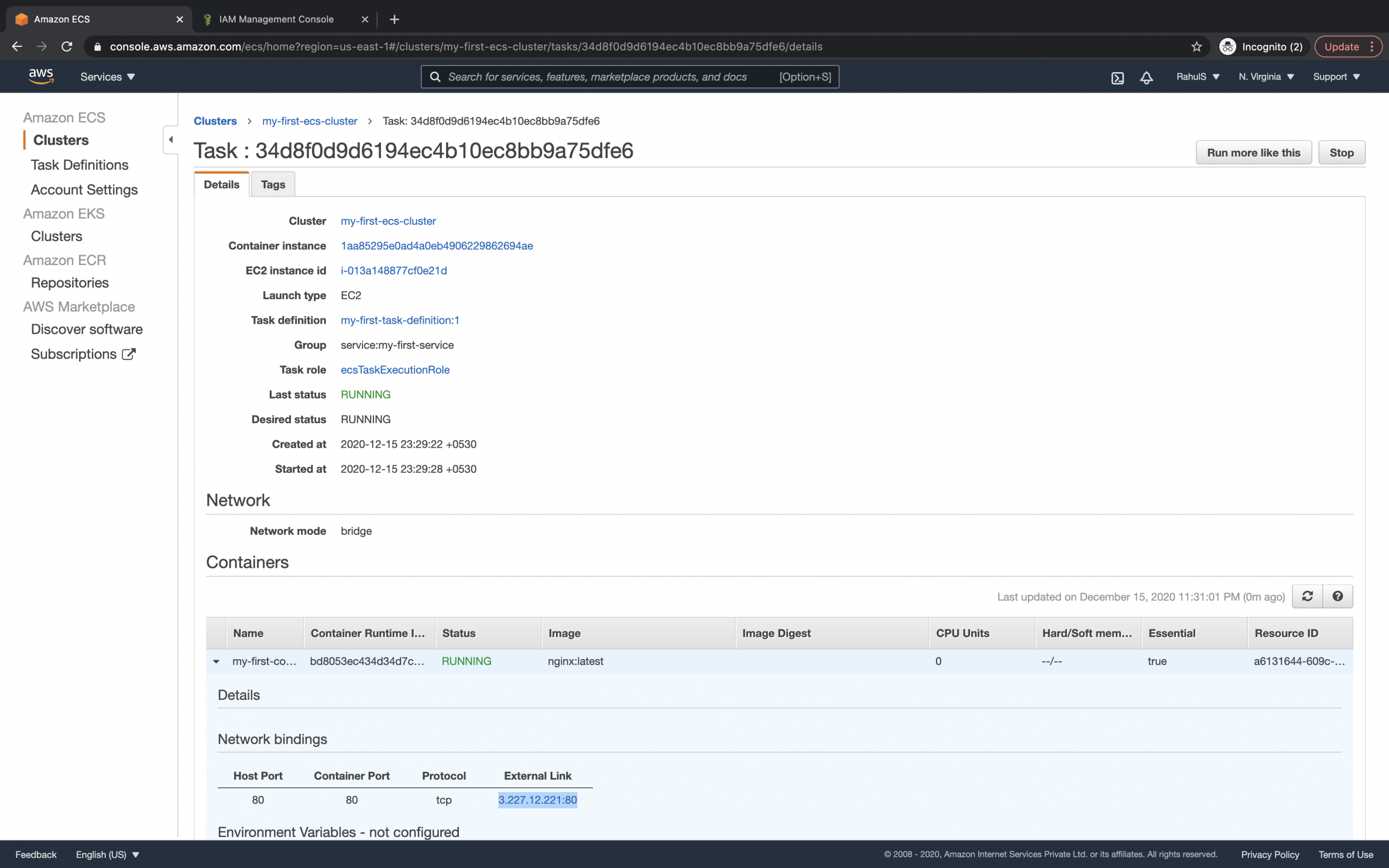Bookmark this page with the star icon
Viewport: 1389px width, 868px height.
tap(1196, 46)
